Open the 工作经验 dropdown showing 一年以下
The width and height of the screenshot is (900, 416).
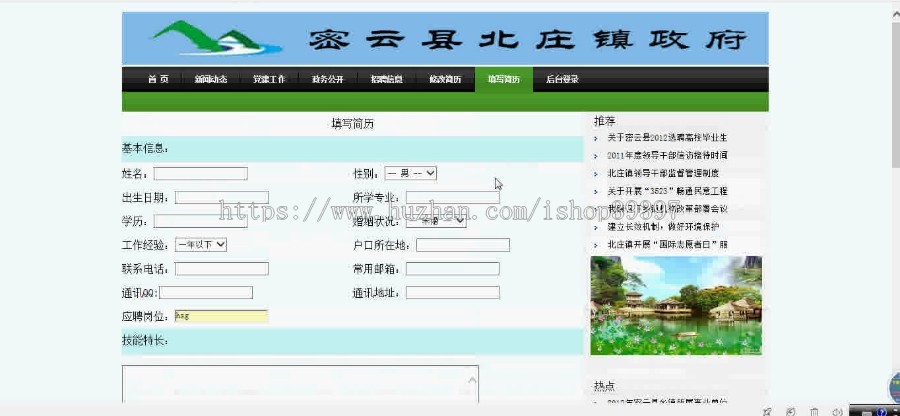coord(201,244)
